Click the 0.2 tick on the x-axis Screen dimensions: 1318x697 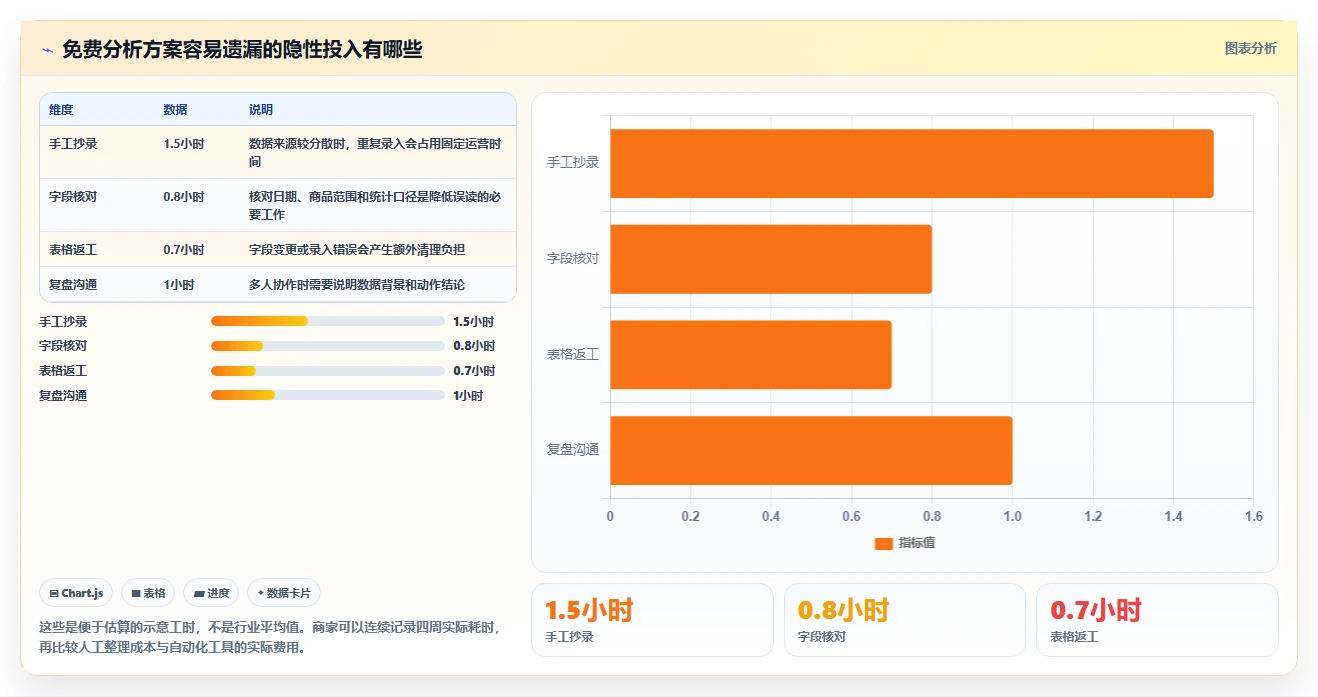click(x=691, y=517)
